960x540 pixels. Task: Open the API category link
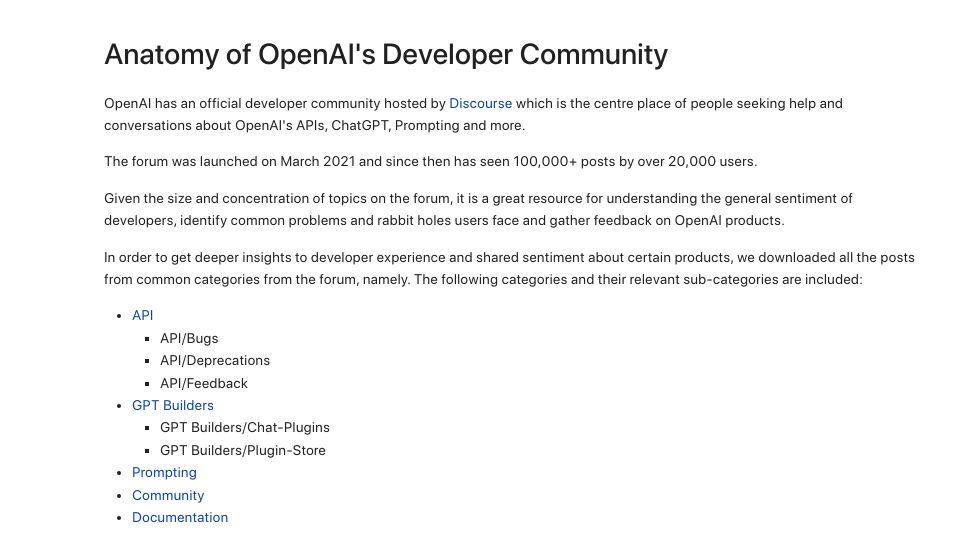pyautogui.click(x=143, y=315)
